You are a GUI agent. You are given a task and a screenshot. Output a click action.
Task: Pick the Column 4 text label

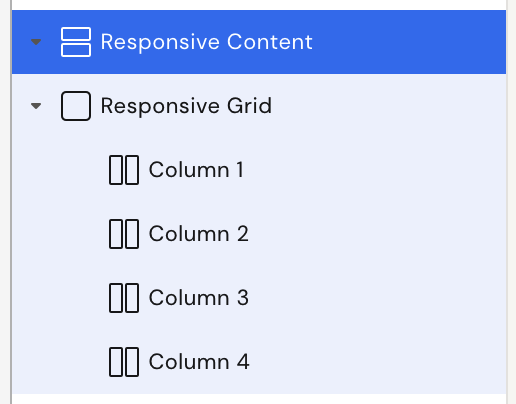point(199,362)
